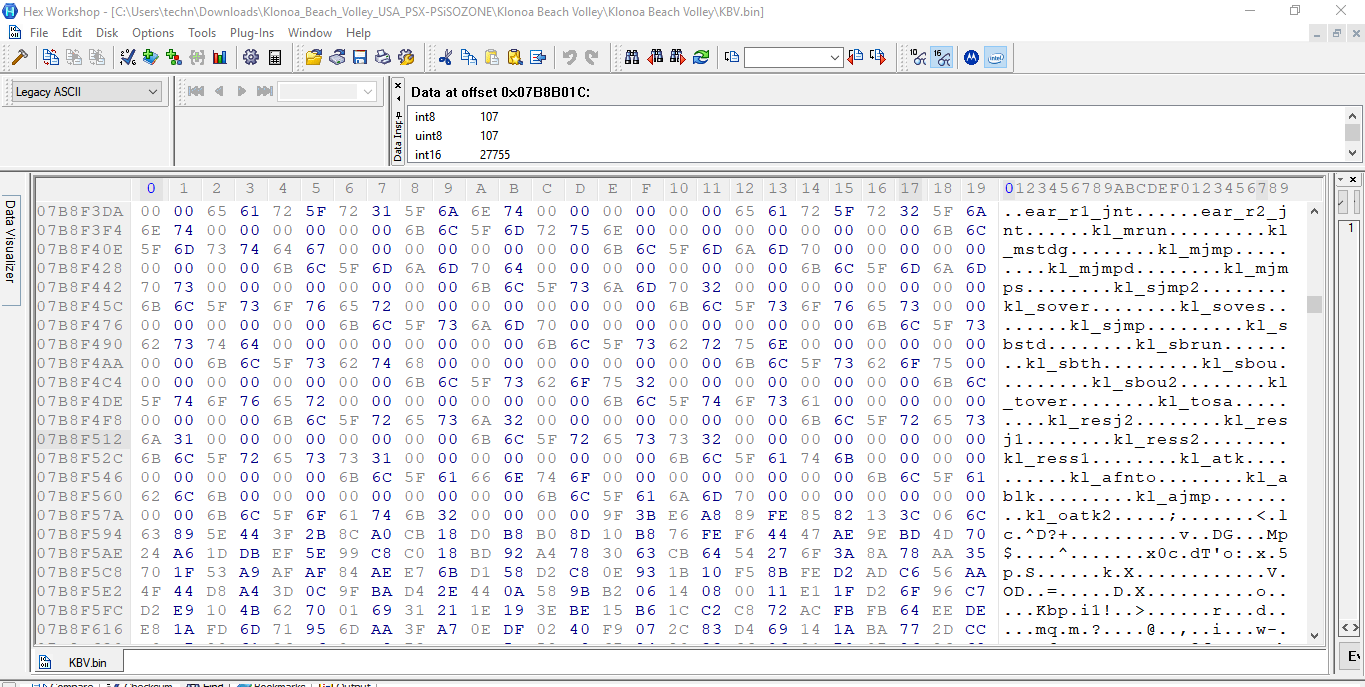
Task: Switch offsets to decimal (10) view
Action: [918, 57]
